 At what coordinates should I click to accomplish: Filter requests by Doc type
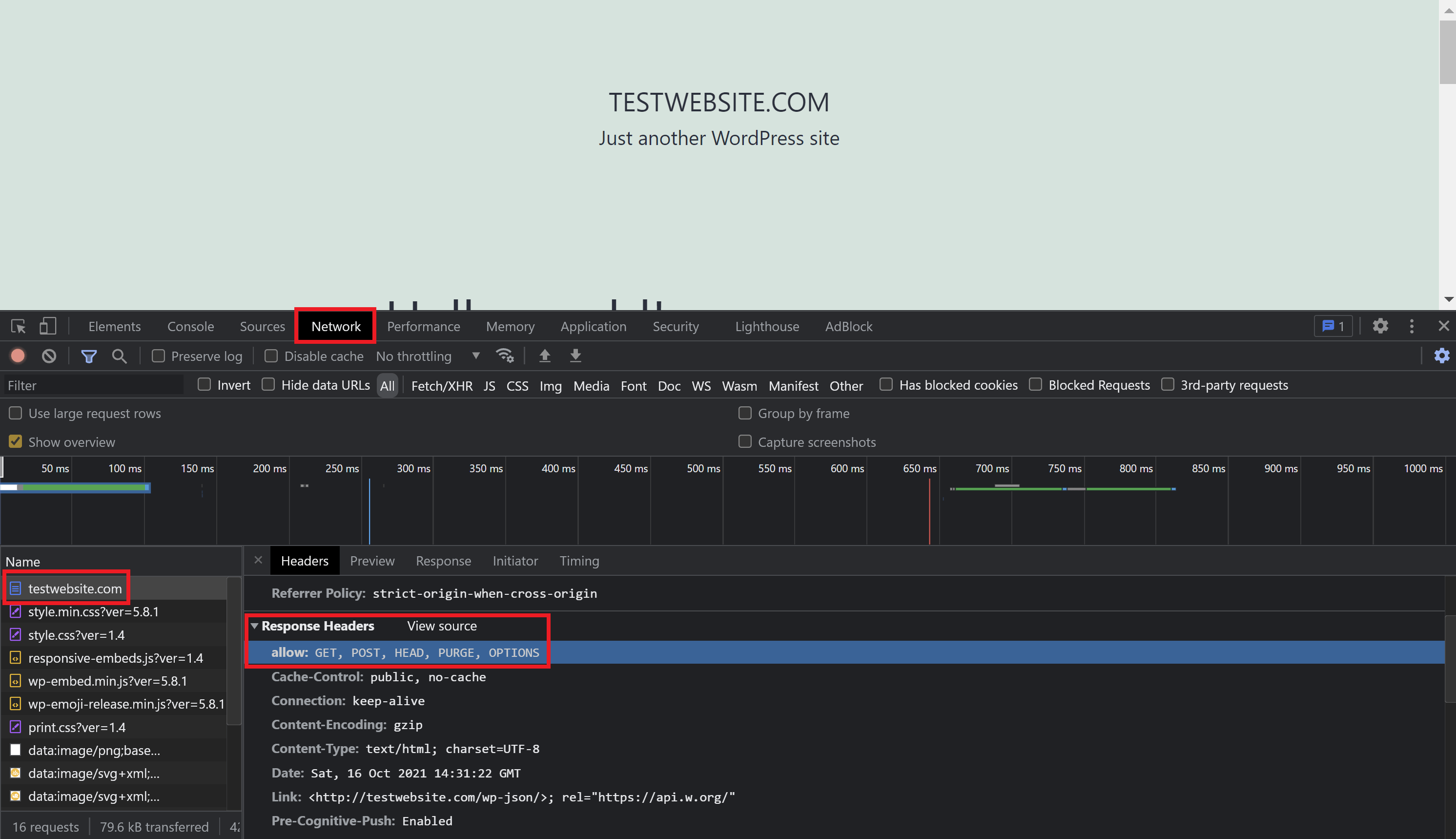(669, 385)
